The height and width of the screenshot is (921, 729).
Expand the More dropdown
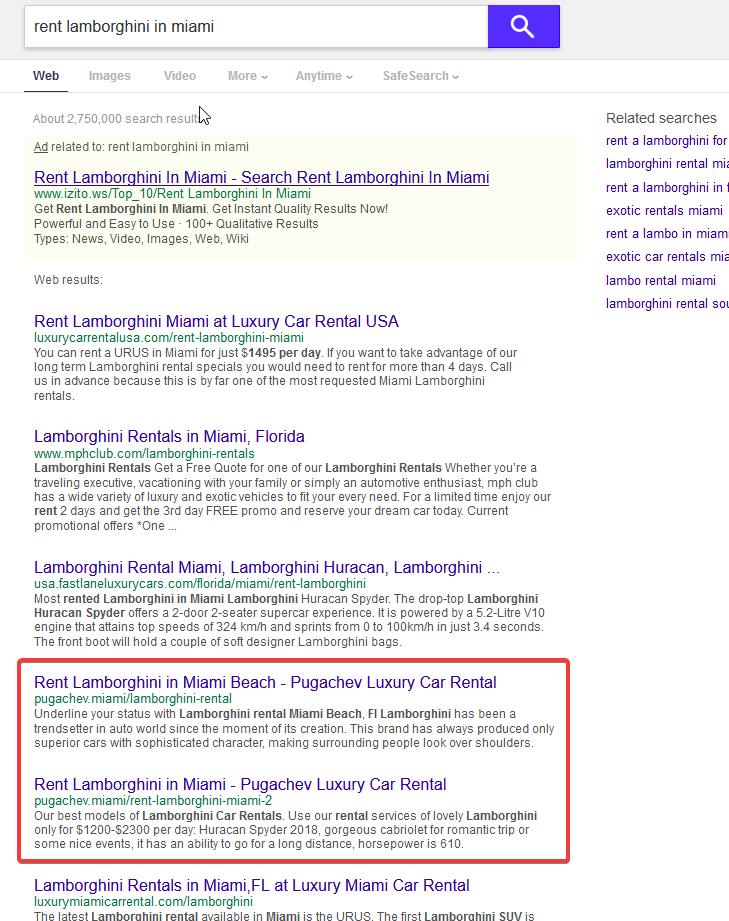tap(248, 76)
